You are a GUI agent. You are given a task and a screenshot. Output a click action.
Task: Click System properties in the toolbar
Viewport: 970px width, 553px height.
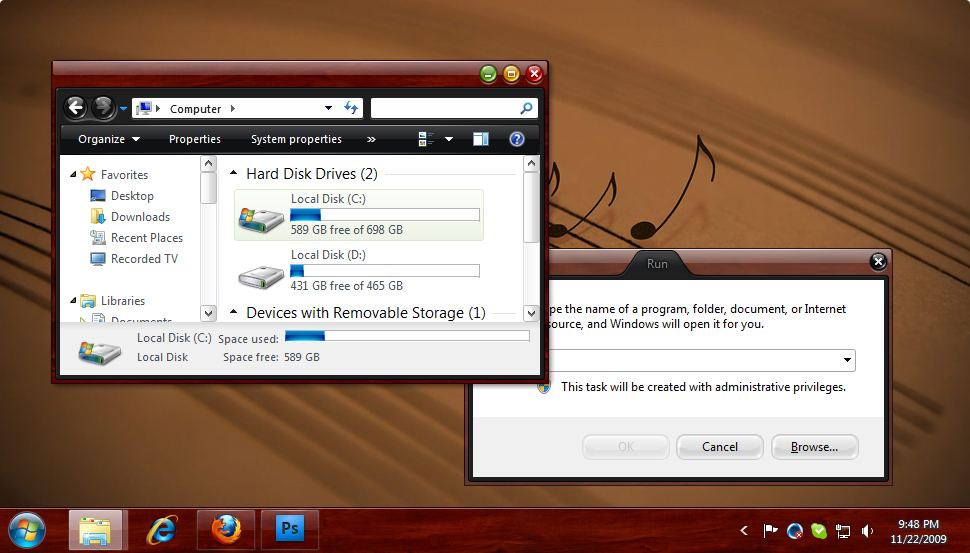coord(296,139)
